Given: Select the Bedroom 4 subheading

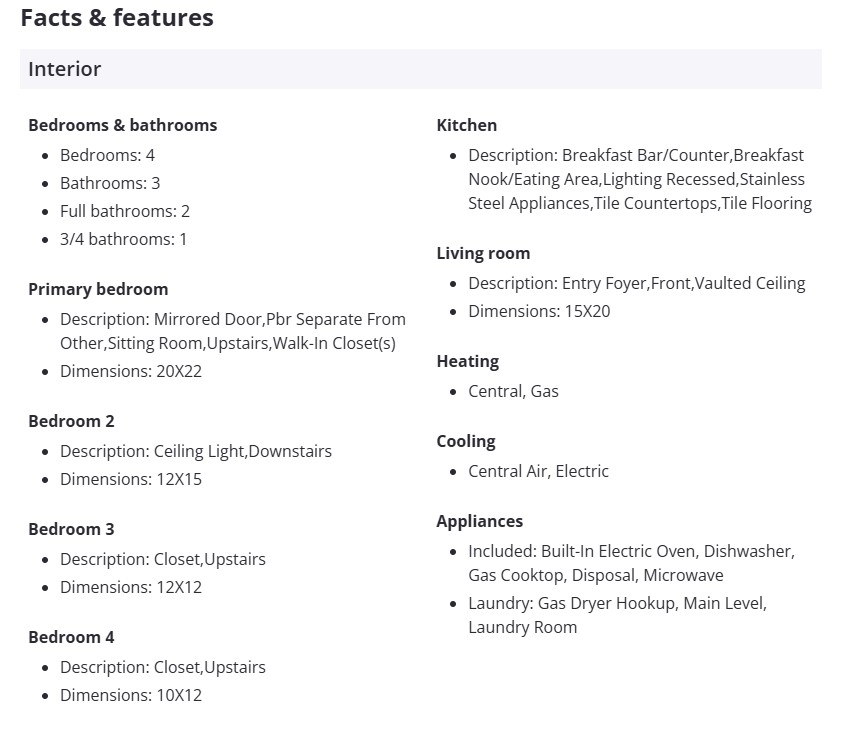Looking at the screenshot, I should (x=71, y=637).
